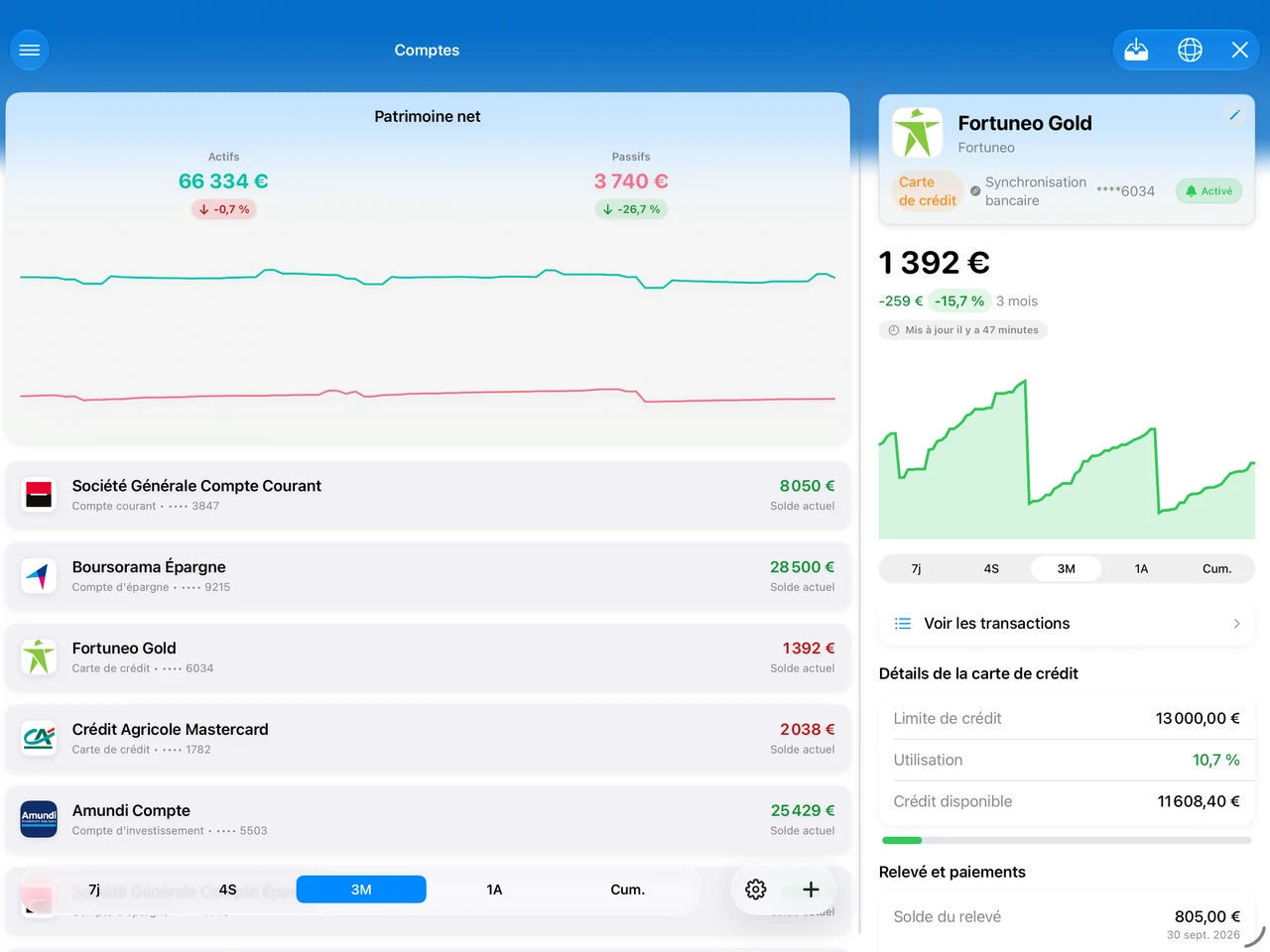The height and width of the screenshot is (952, 1270).
Task: Click Fortuneo Gold logo in accounts list
Action: [x=39, y=656]
